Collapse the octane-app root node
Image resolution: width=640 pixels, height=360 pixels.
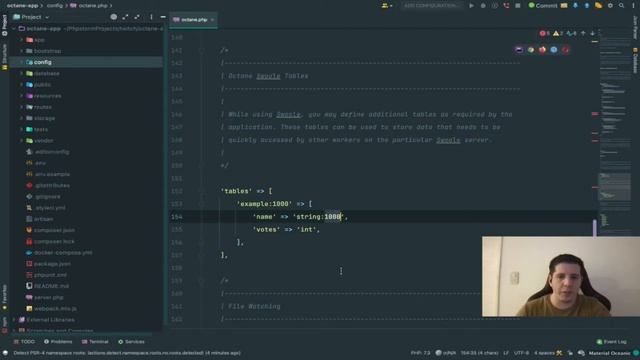coord(14,29)
